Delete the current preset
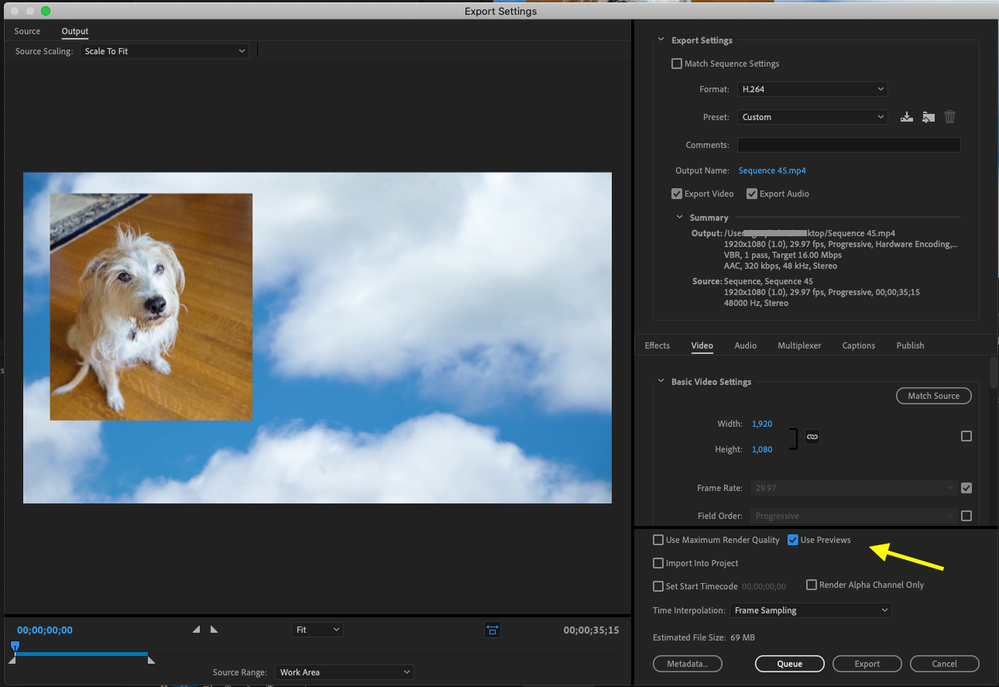This screenshot has width=999, height=687. tap(949, 117)
